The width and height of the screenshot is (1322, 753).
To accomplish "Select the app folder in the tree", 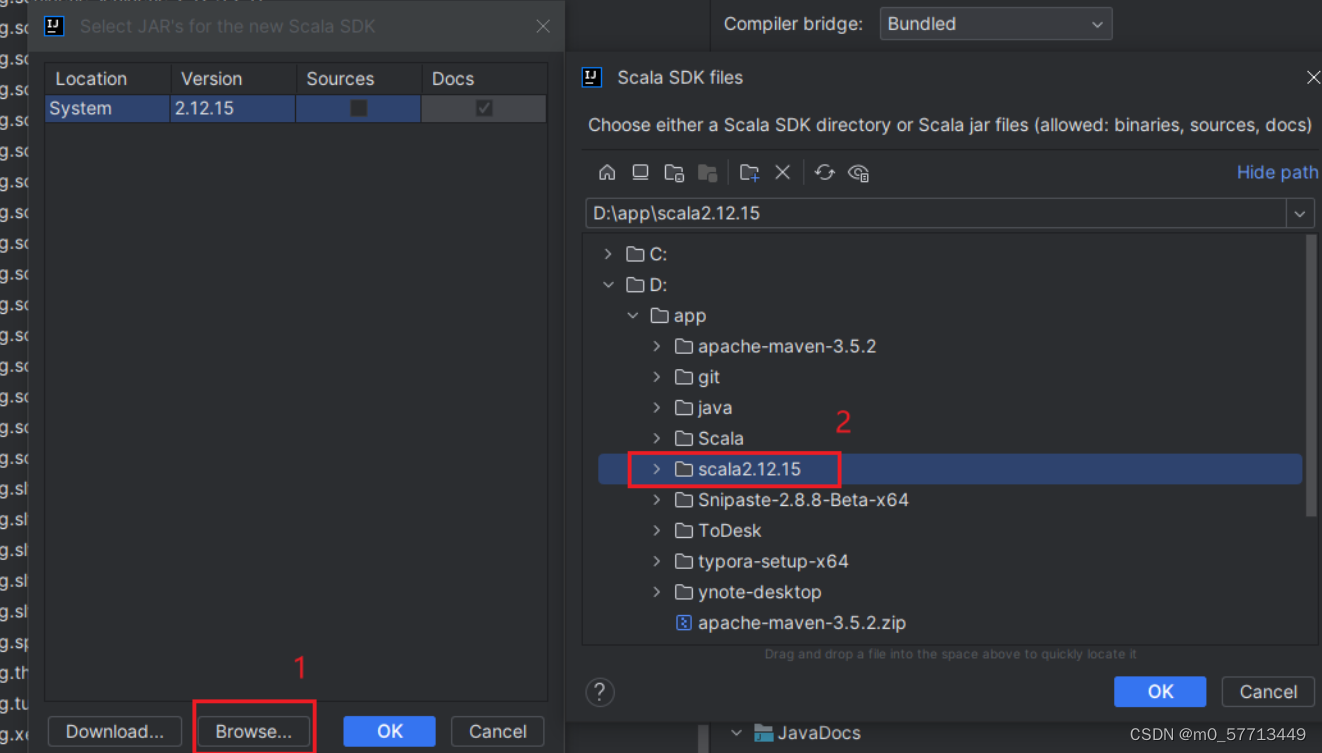I will coord(690,316).
